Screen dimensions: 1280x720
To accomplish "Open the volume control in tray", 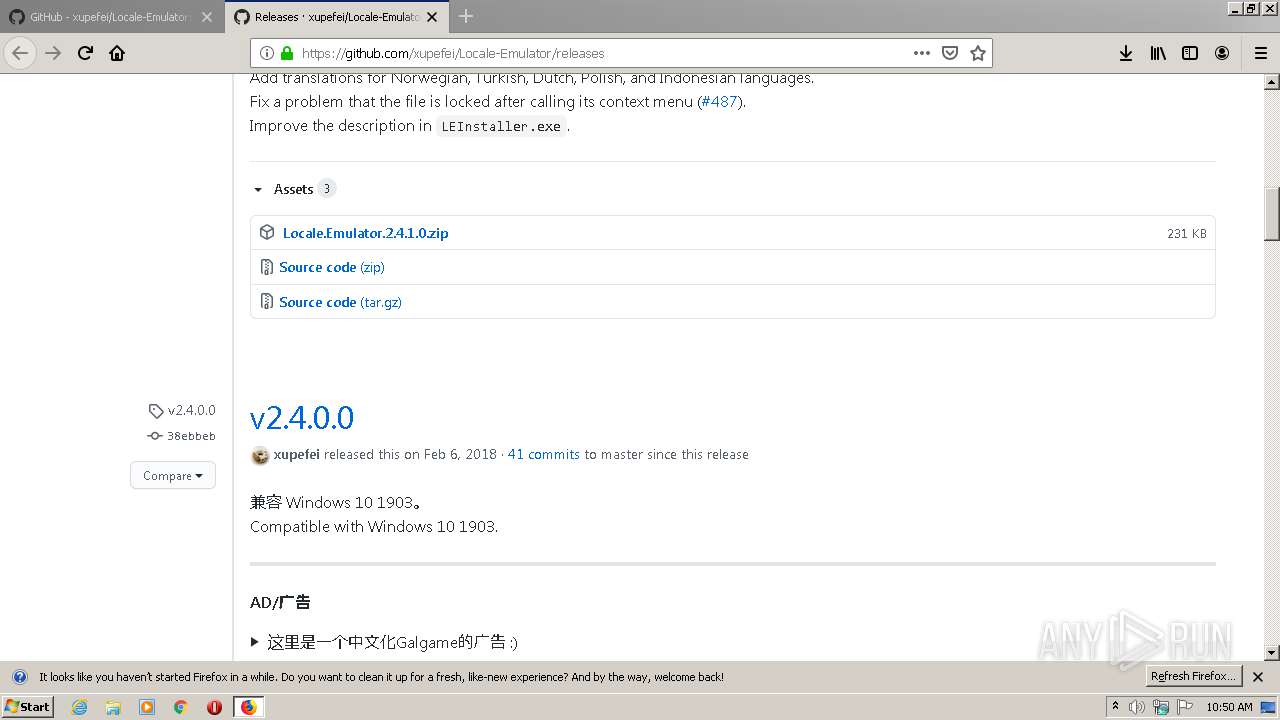I will [1138, 707].
